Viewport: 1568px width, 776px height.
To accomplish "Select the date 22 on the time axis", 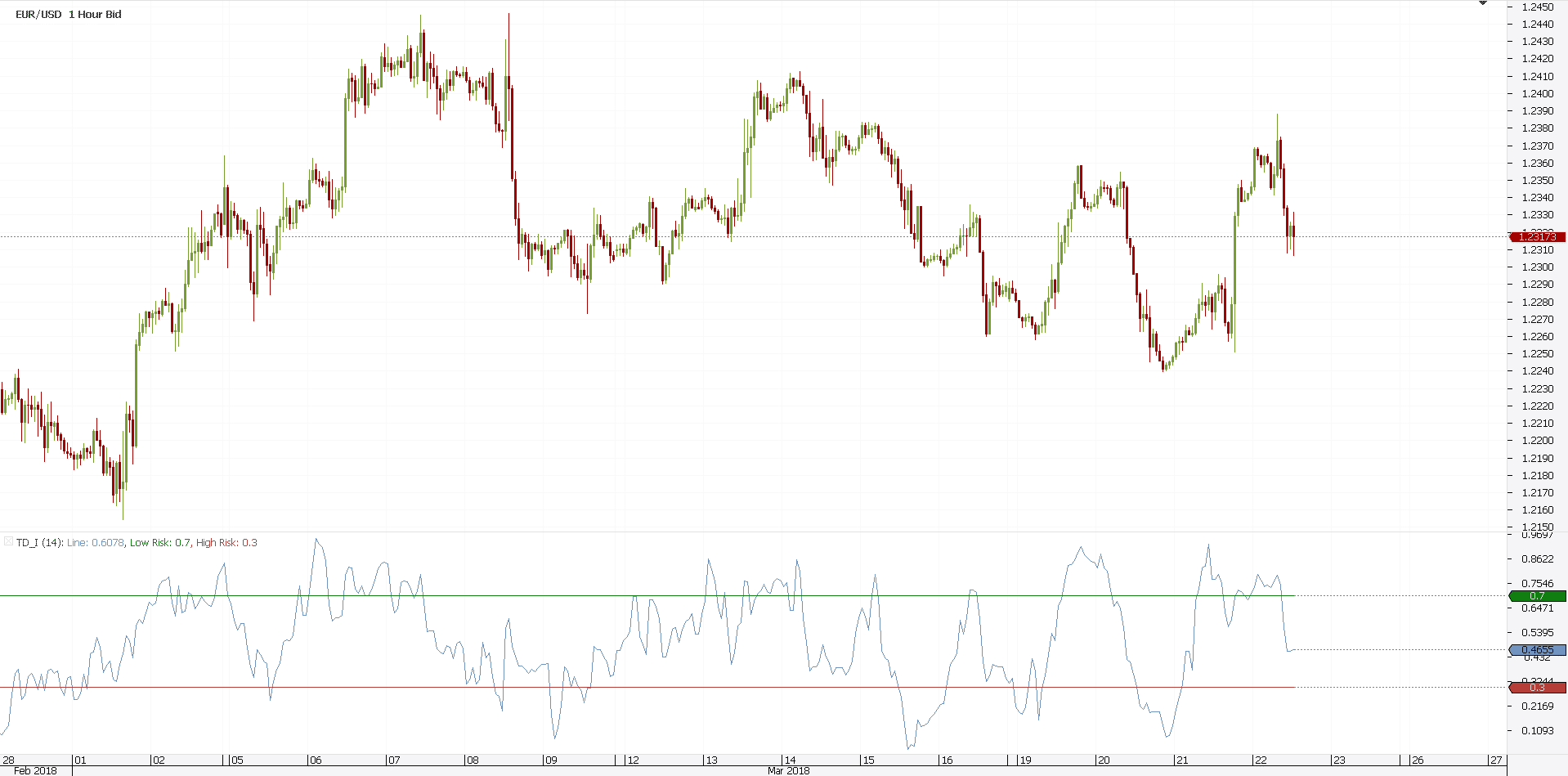I will click(1260, 760).
